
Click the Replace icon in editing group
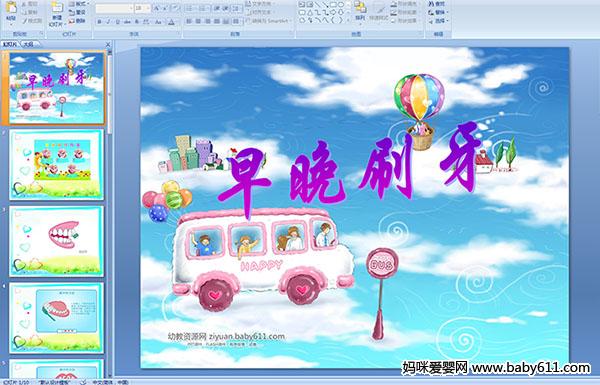tap(437, 12)
